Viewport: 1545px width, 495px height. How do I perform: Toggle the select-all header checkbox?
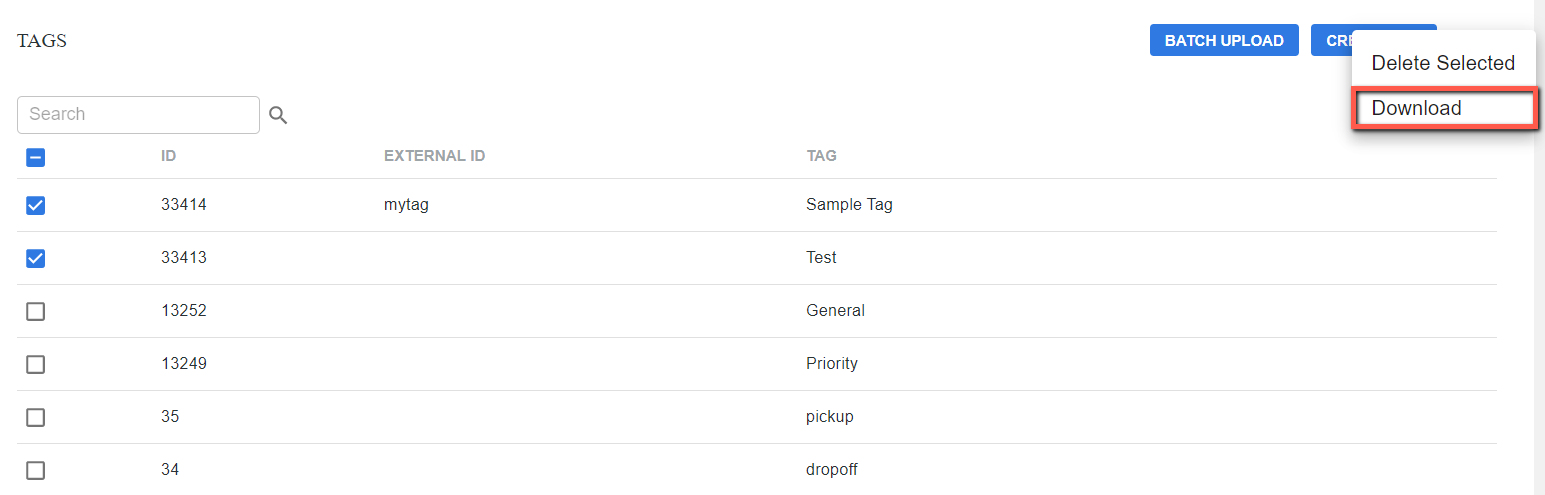tap(35, 157)
